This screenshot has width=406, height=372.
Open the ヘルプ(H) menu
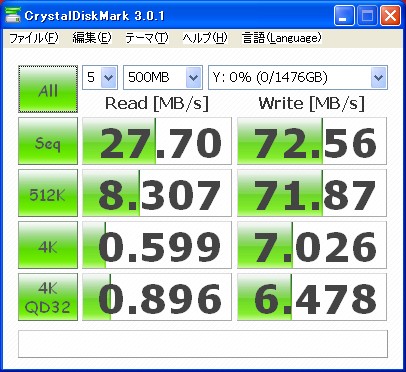point(205,38)
